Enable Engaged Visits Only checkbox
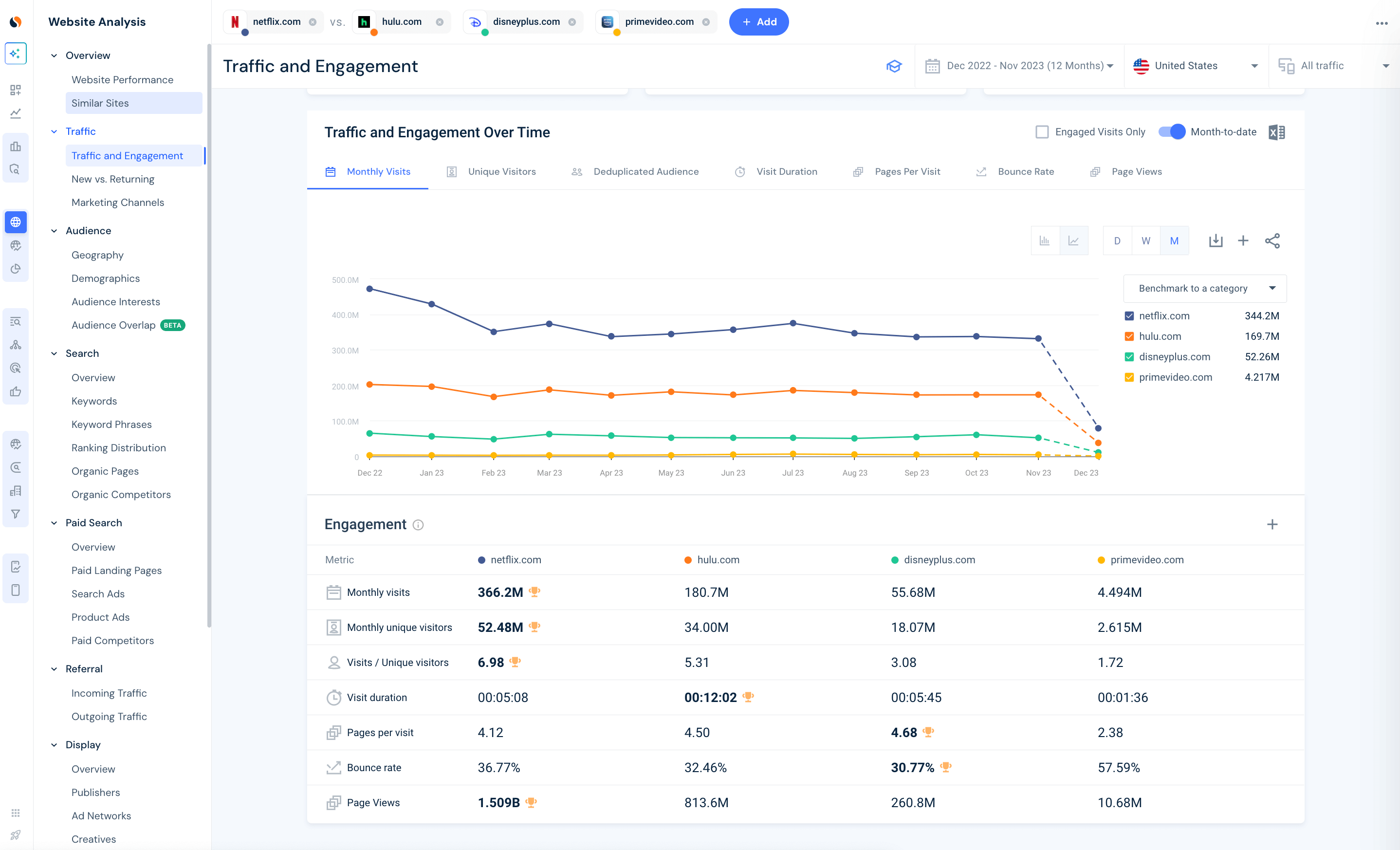This screenshot has height=850, width=1400. pos(1041,132)
